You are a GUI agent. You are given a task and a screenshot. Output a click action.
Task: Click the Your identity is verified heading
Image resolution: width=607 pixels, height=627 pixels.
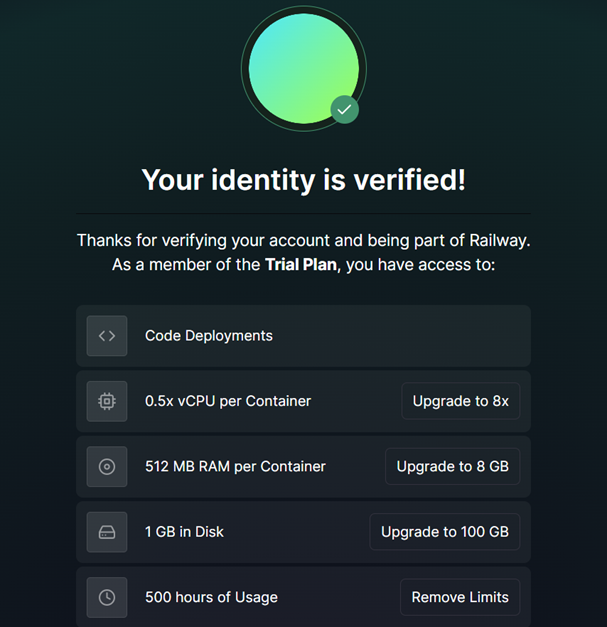(304, 180)
